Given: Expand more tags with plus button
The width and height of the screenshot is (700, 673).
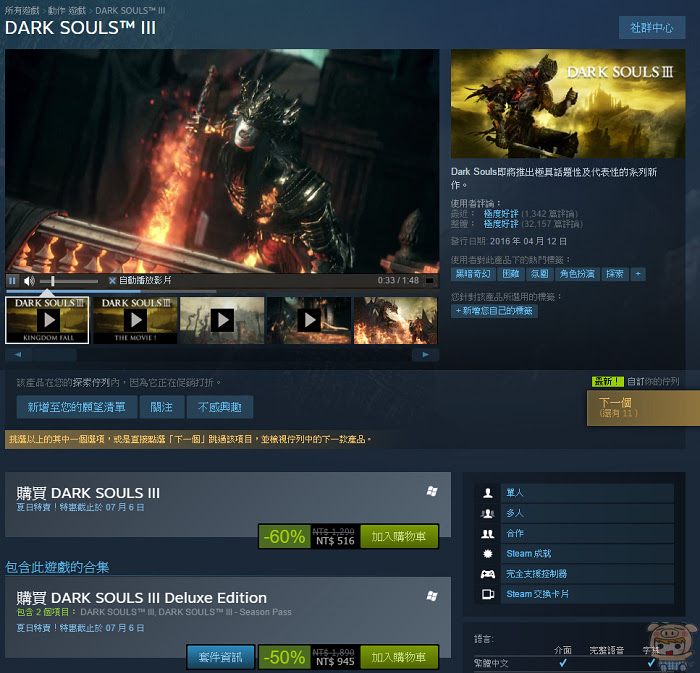Looking at the screenshot, I should (x=638, y=274).
